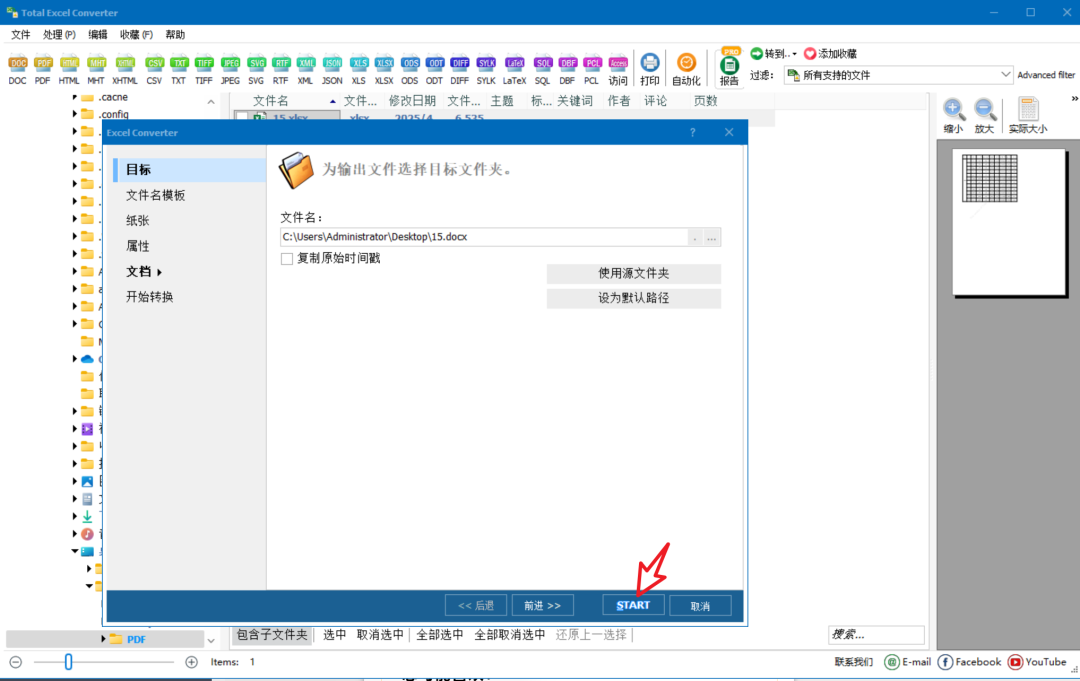
Task: Enable the 复制原始时间戳 checkbox
Action: (x=287, y=259)
